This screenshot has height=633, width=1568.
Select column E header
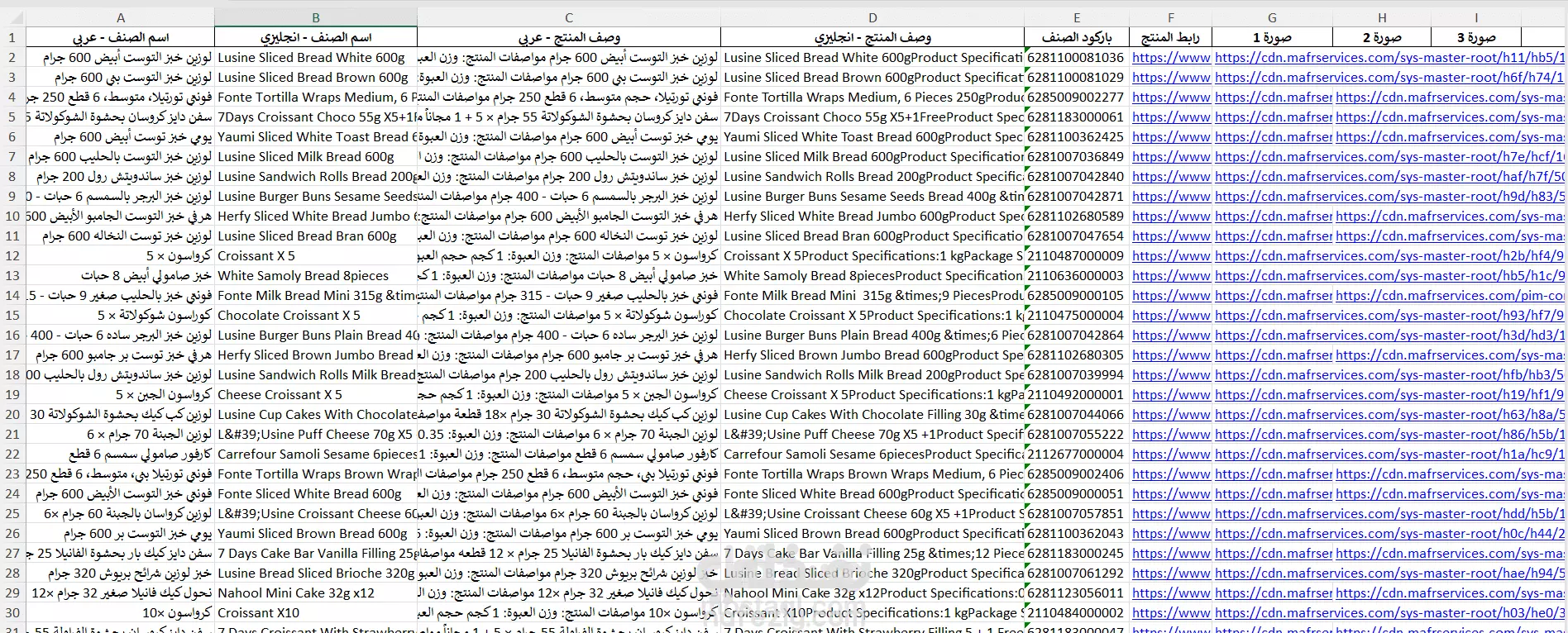tap(1077, 17)
